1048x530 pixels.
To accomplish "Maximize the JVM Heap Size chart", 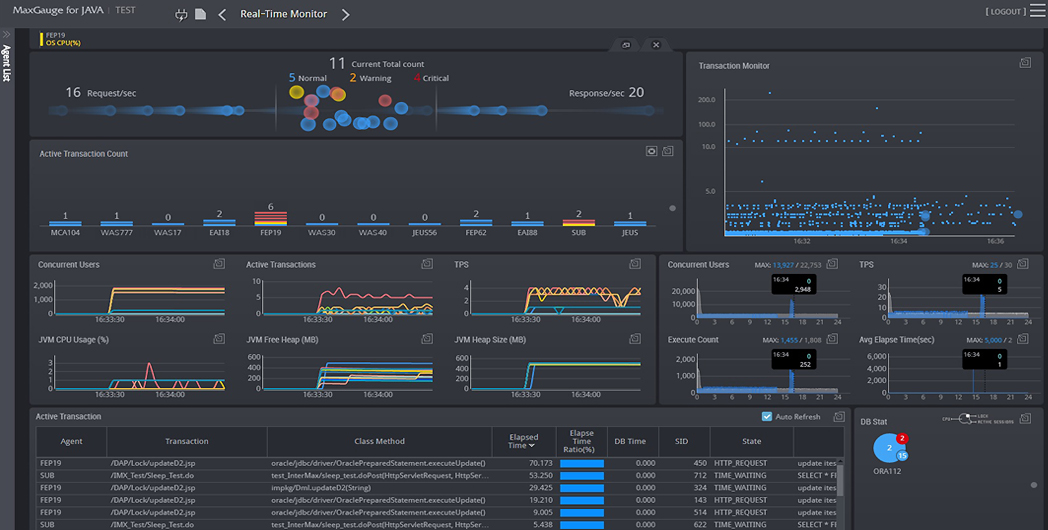I will [635, 339].
